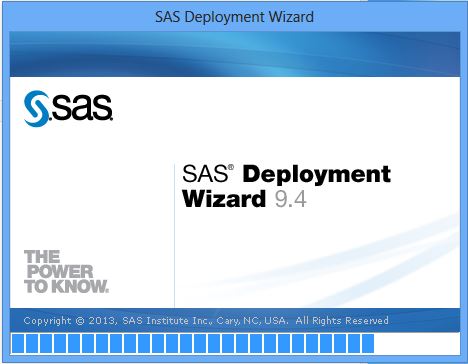468x364 pixels.
Task: Click the bold 'Wizard' heading word
Action: (224, 199)
